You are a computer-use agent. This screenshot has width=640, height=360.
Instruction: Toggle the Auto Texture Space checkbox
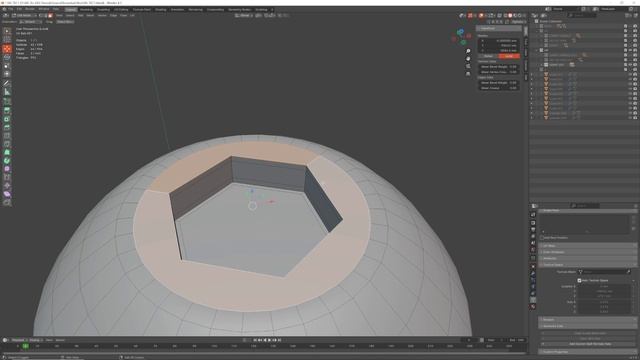(579, 280)
